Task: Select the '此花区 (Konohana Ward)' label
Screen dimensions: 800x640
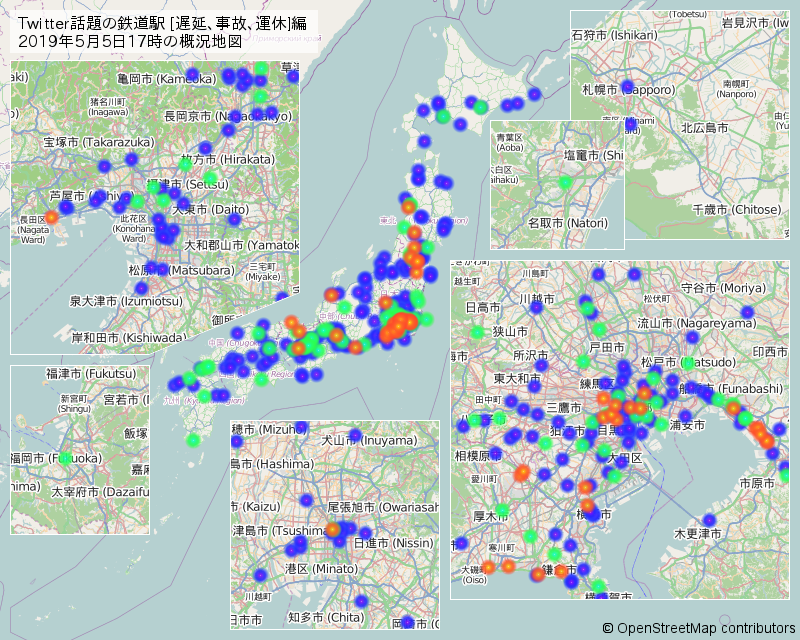Action: coord(134,228)
